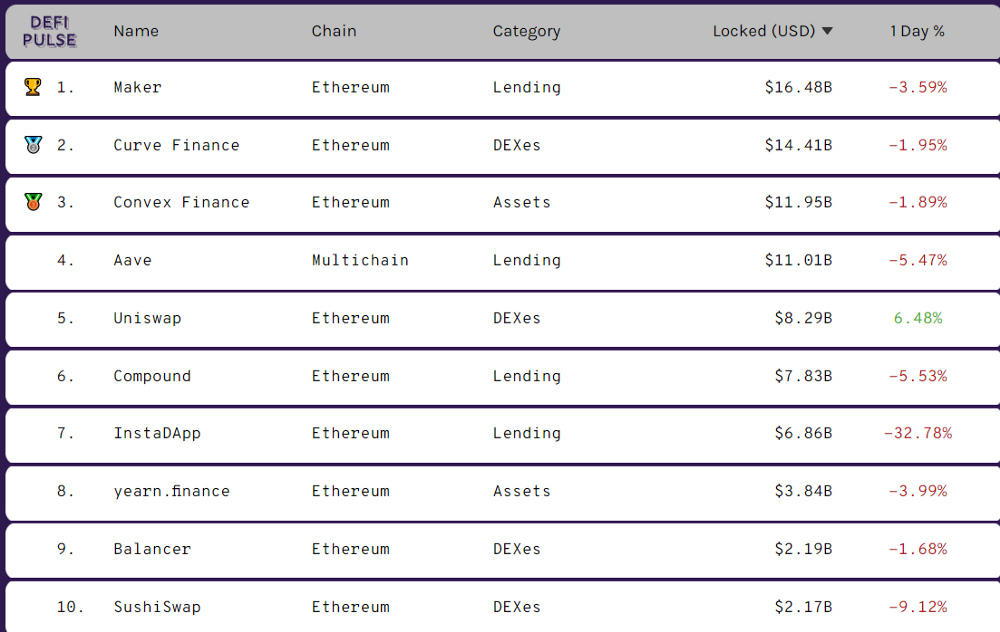This screenshot has height=632, width=1000.
Task: Click the bronze medal icon beside Convex Finance
Action: click(x=33, y=202)
